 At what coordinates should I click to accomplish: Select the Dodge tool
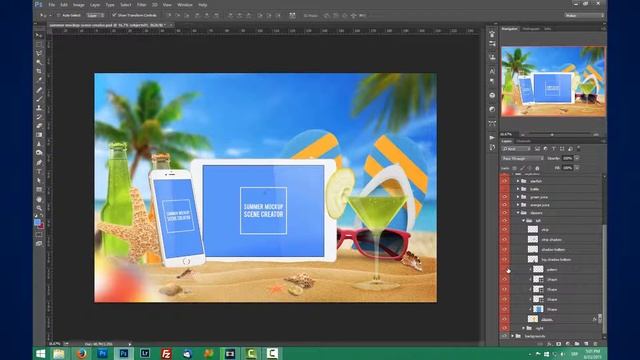39,153
